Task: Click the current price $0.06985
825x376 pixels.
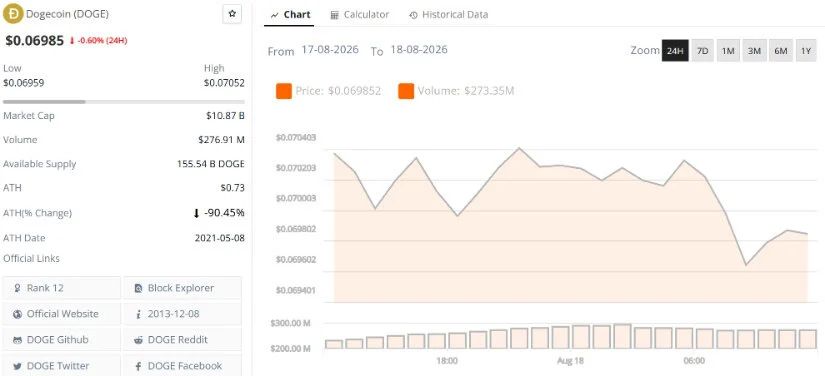Action: (x=35, y=40)
